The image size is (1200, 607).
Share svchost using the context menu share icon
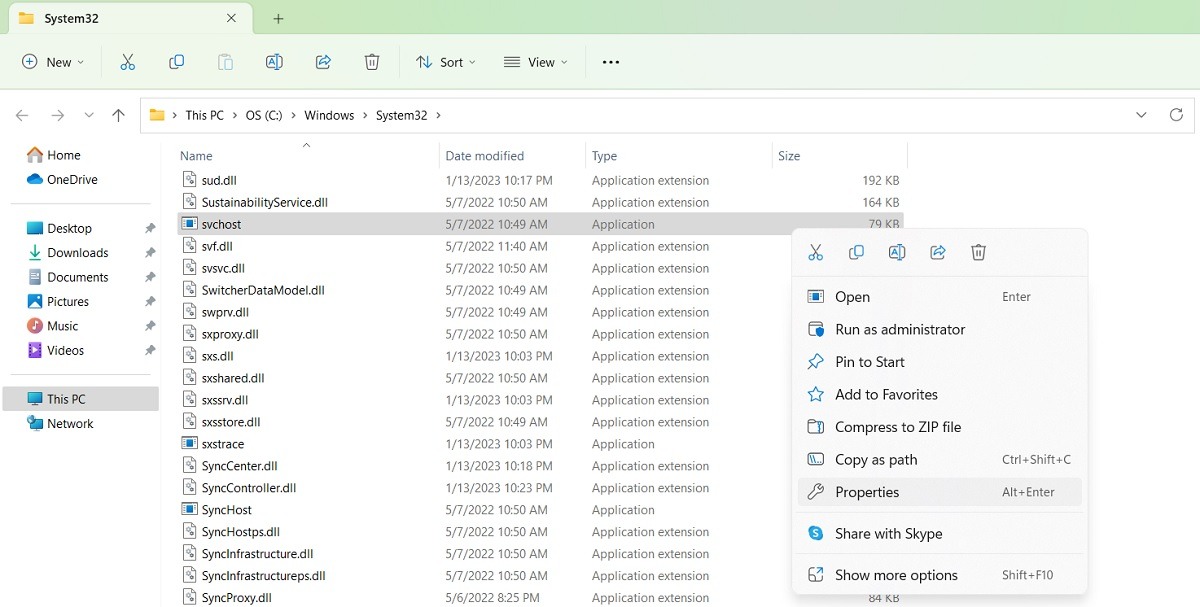[938, 252]
